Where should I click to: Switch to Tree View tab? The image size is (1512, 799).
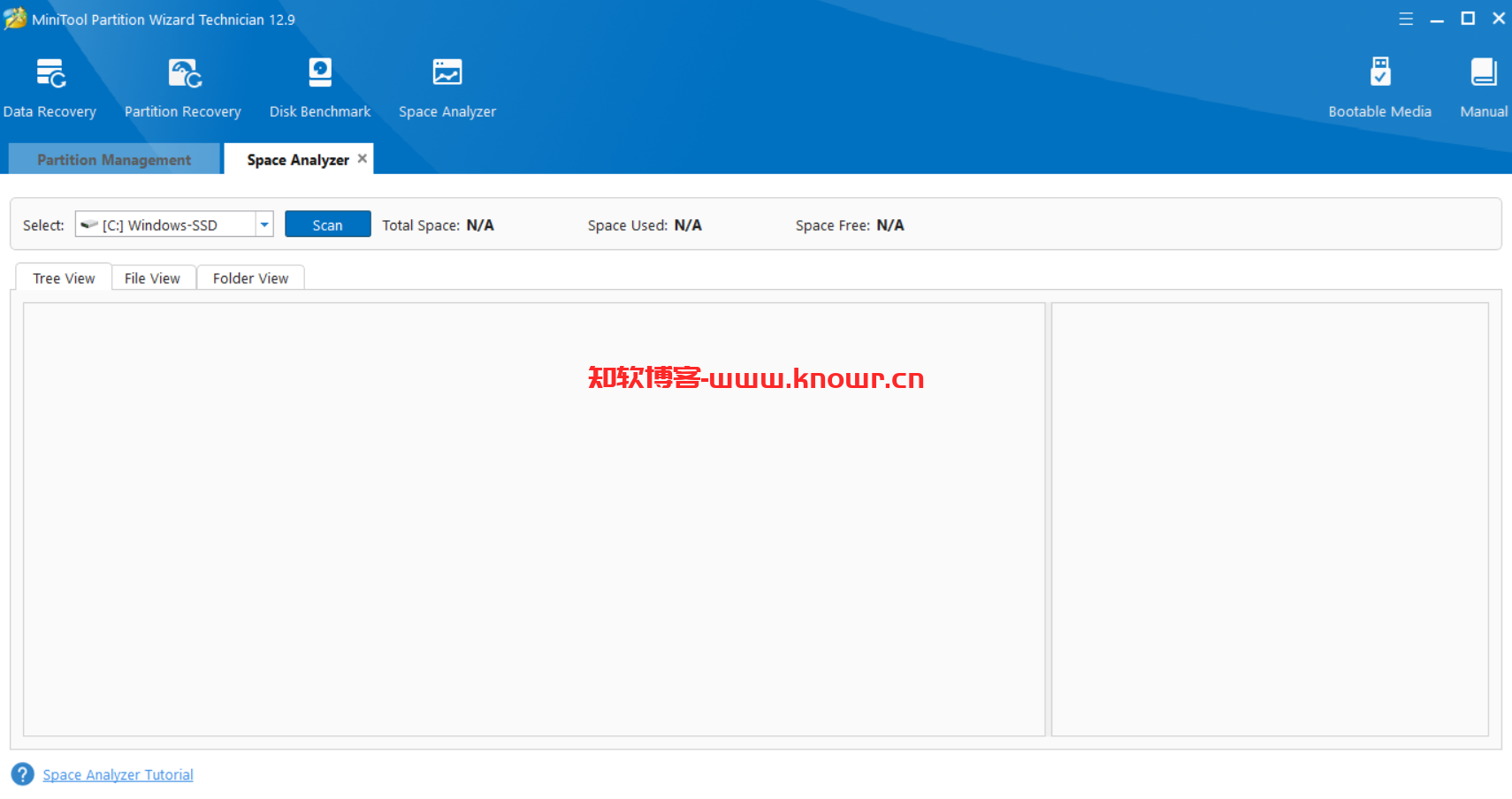coord(64,278)
